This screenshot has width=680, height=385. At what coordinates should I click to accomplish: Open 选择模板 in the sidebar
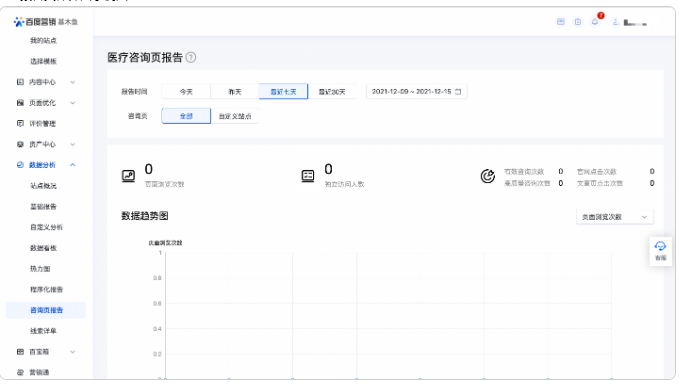(43, 62)
